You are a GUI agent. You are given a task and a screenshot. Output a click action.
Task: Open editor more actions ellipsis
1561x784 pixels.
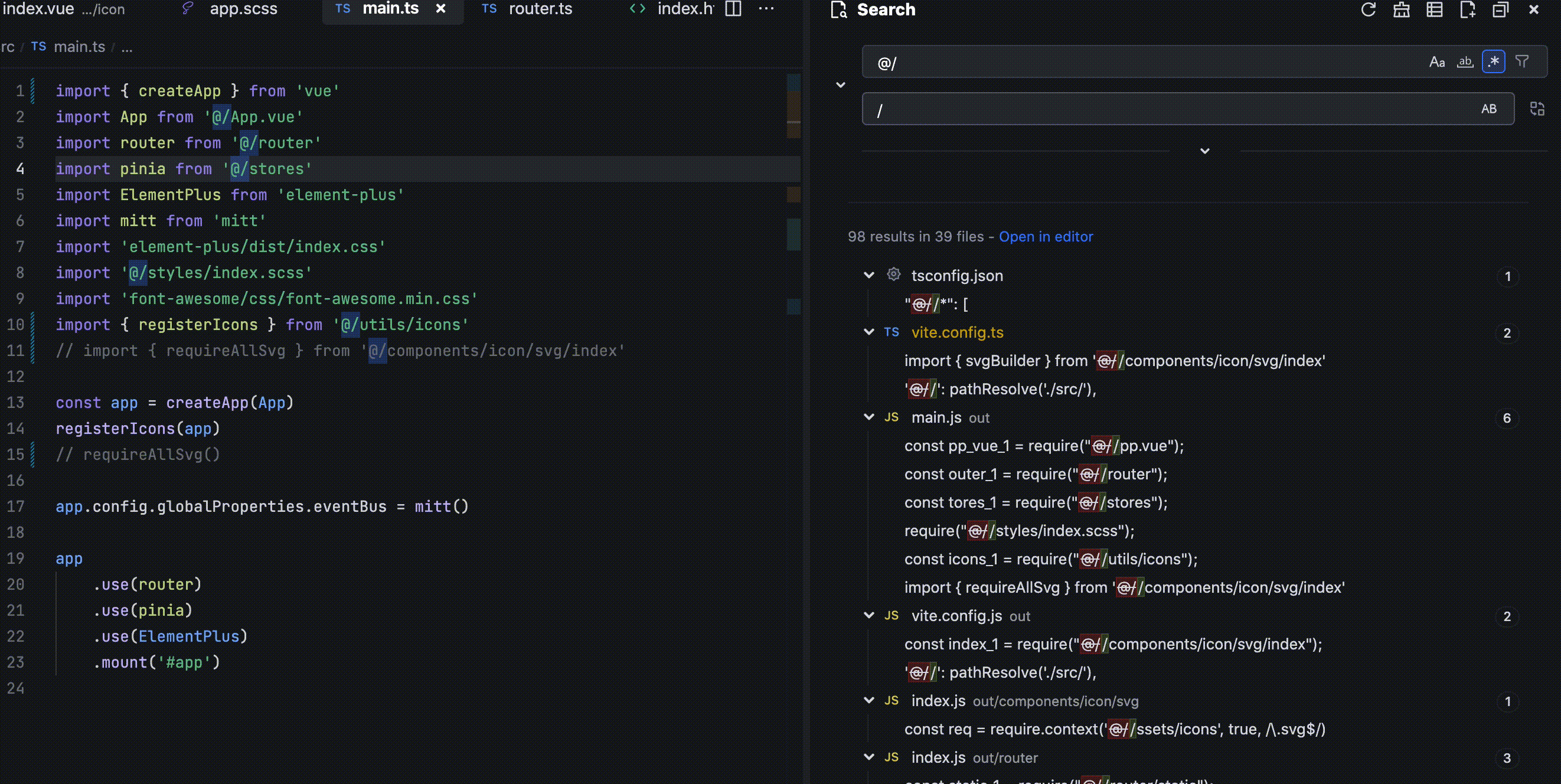click(766, 8)
